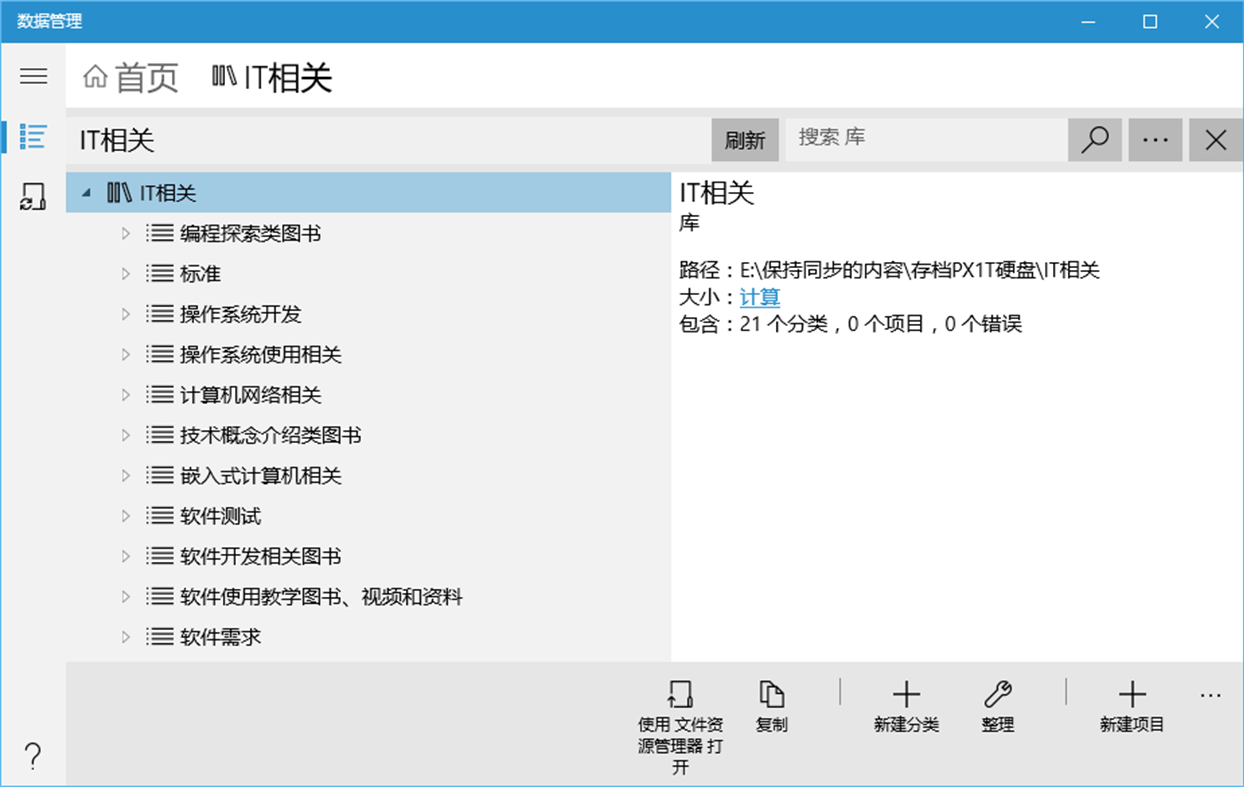Open the hamburger navigation menu
1244x787 pixels.
tap(33, 75)
